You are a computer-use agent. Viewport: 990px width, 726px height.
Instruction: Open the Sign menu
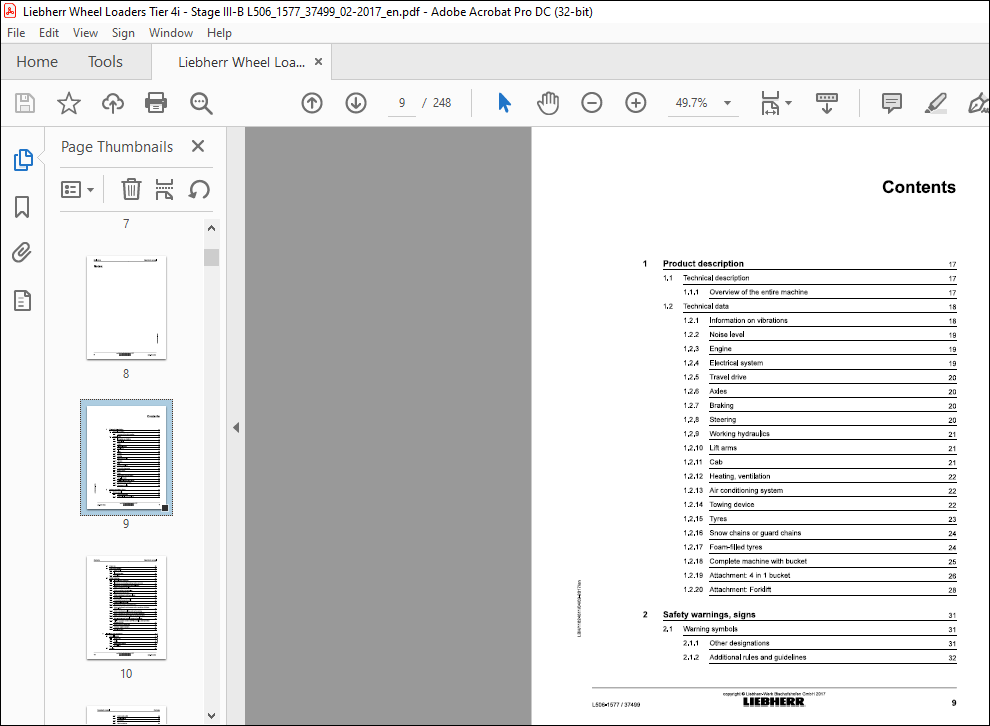123,33
